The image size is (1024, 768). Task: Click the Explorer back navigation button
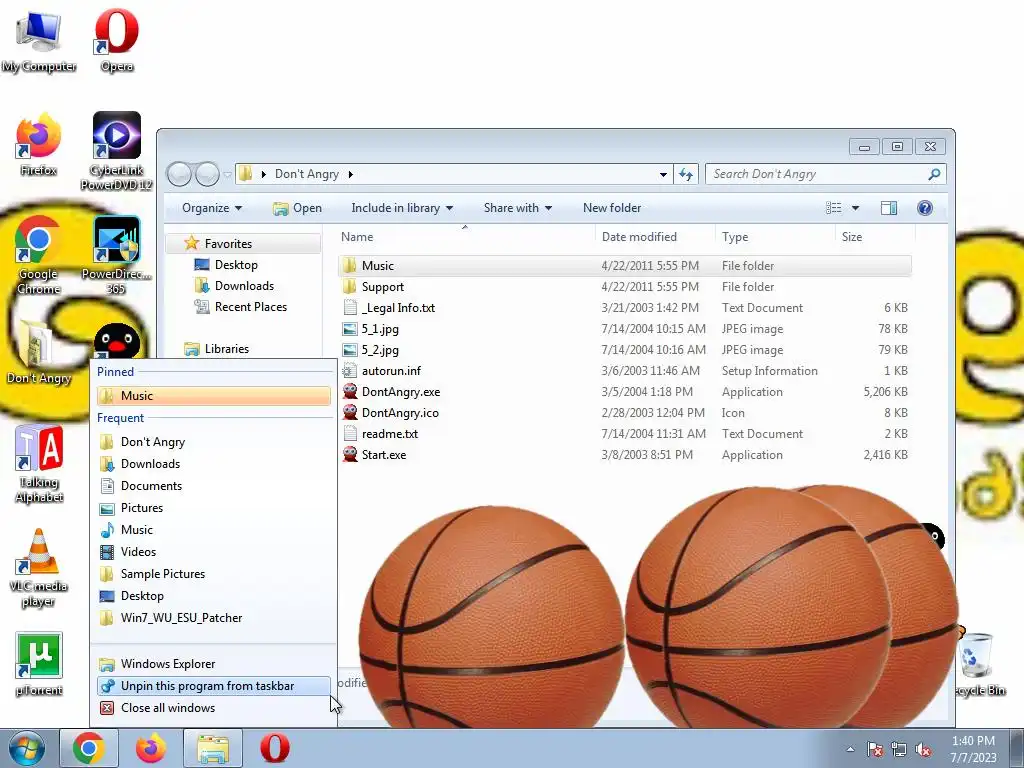179,174
